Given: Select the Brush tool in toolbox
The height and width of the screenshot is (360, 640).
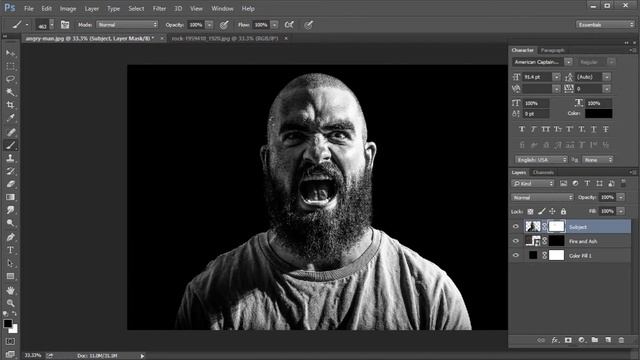Looking at the screenshot, I should (x=10, y=145).
